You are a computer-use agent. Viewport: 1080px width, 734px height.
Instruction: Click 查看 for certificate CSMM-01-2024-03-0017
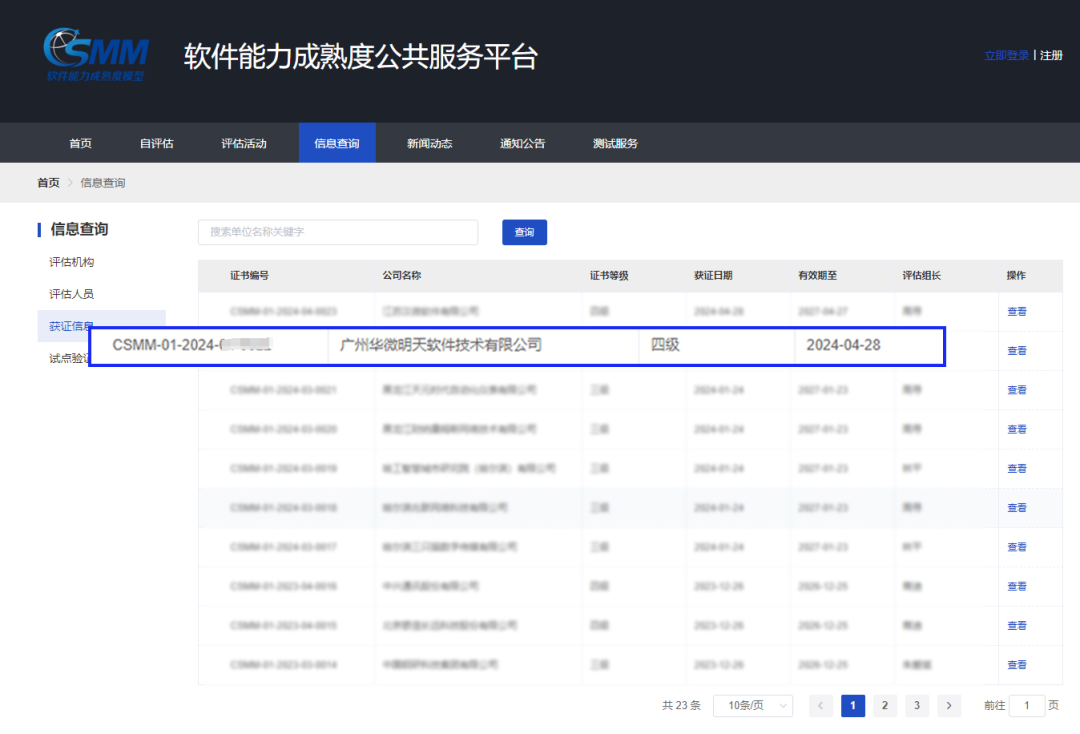tap(1017, 547)
